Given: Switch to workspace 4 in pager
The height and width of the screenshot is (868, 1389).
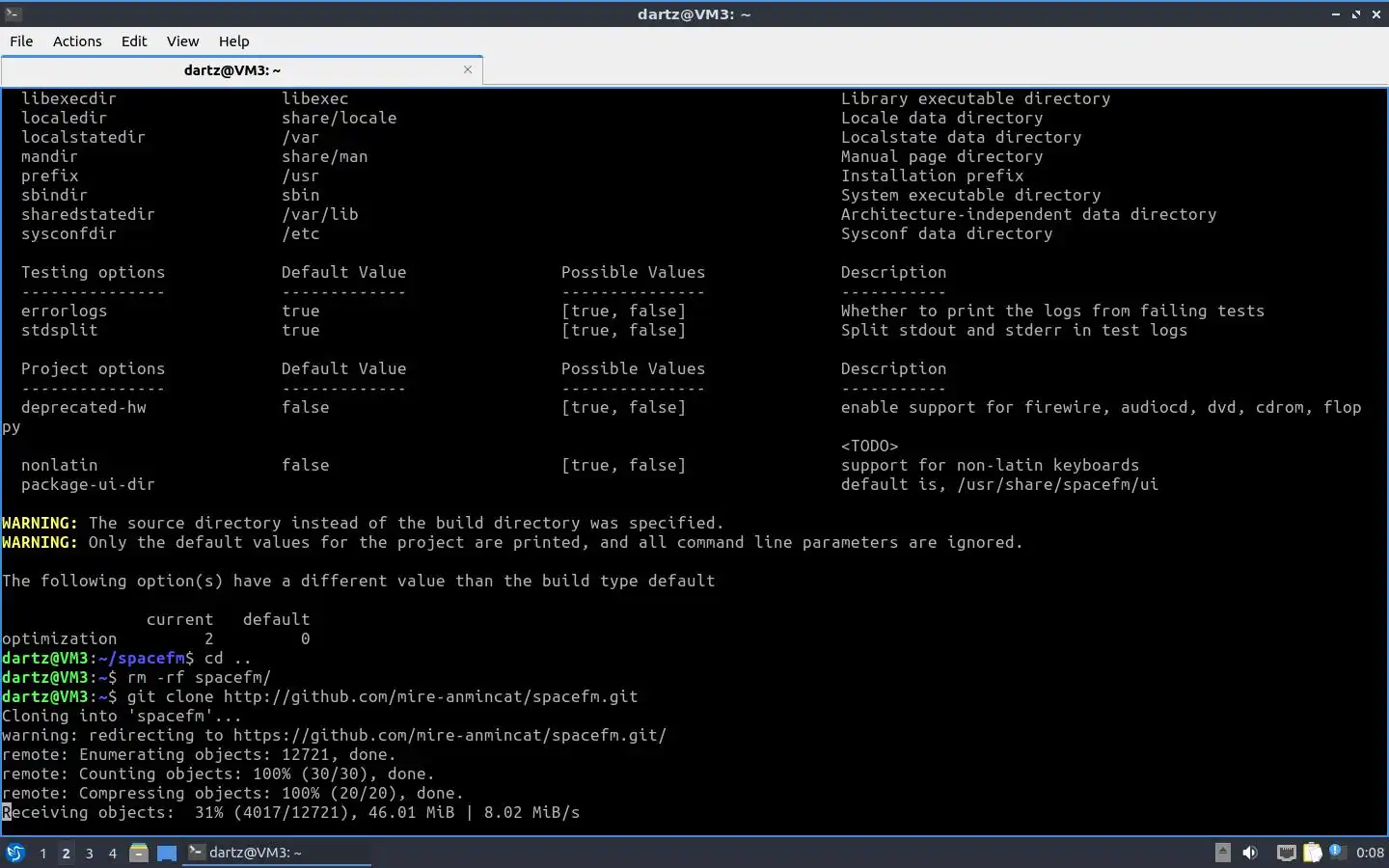Looking at the screenshot, I should pos(113,853).
